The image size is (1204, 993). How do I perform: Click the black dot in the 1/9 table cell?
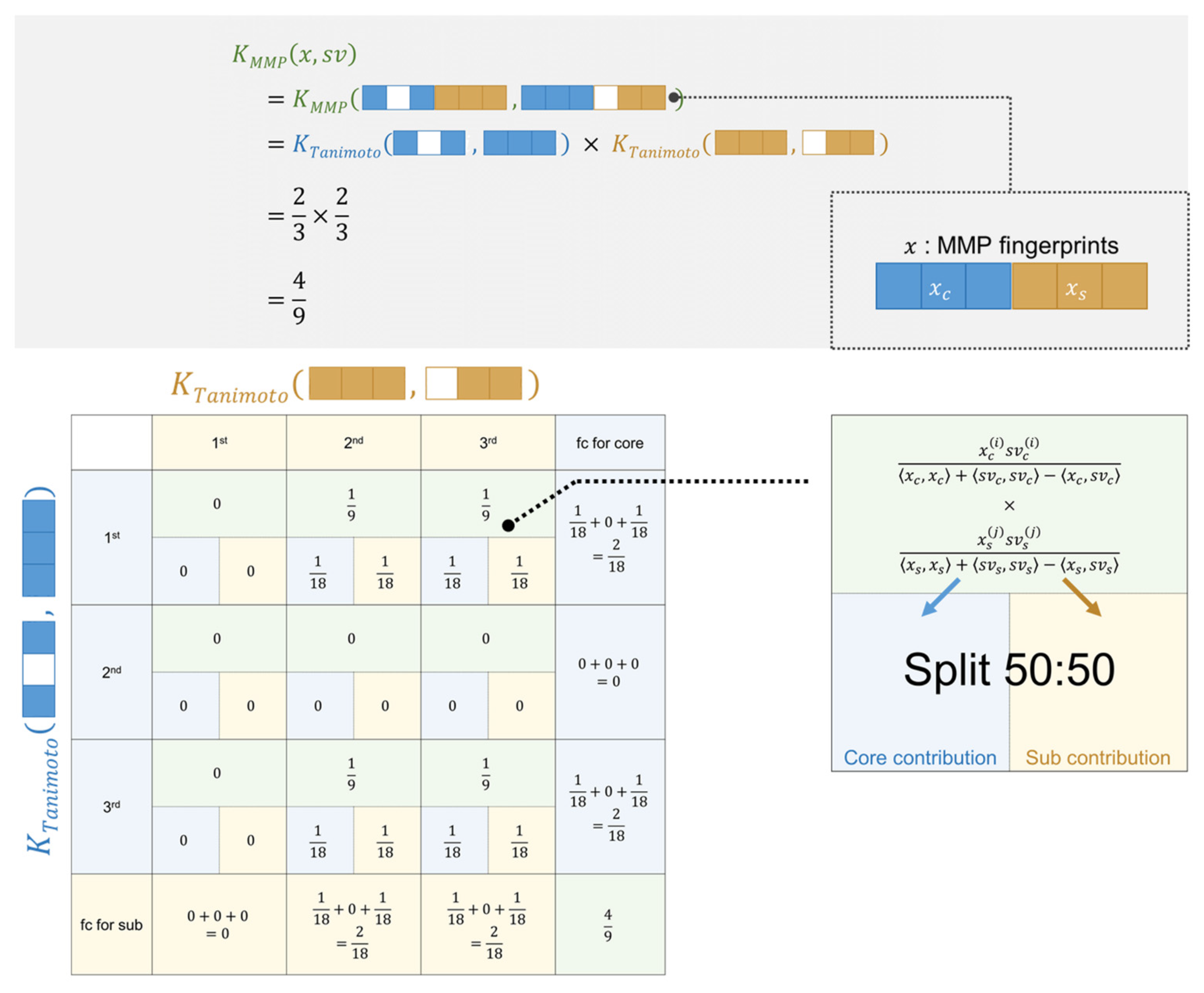click(x=508, y=525)
